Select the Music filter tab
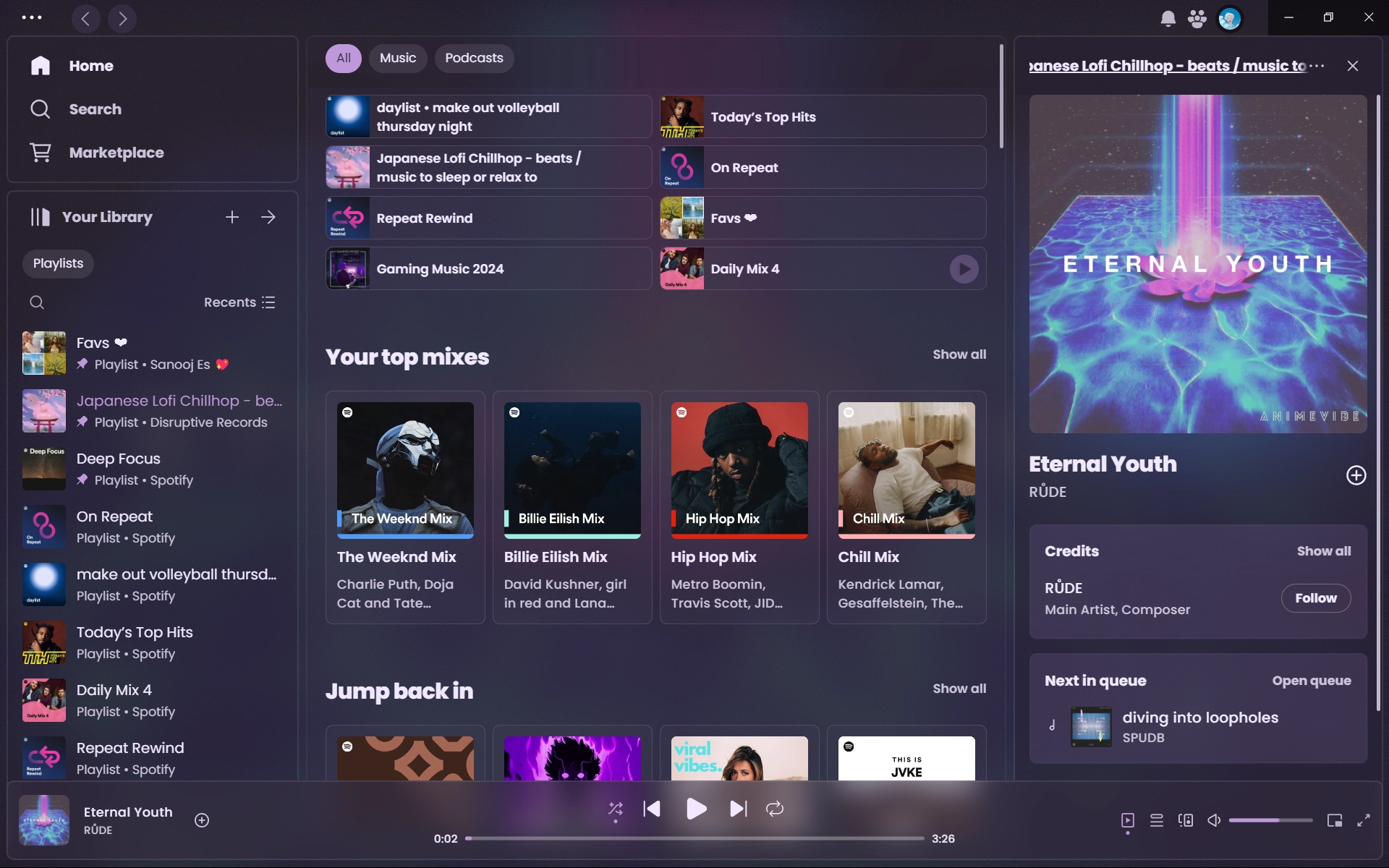1389x868 pixels. click(398, 58)
